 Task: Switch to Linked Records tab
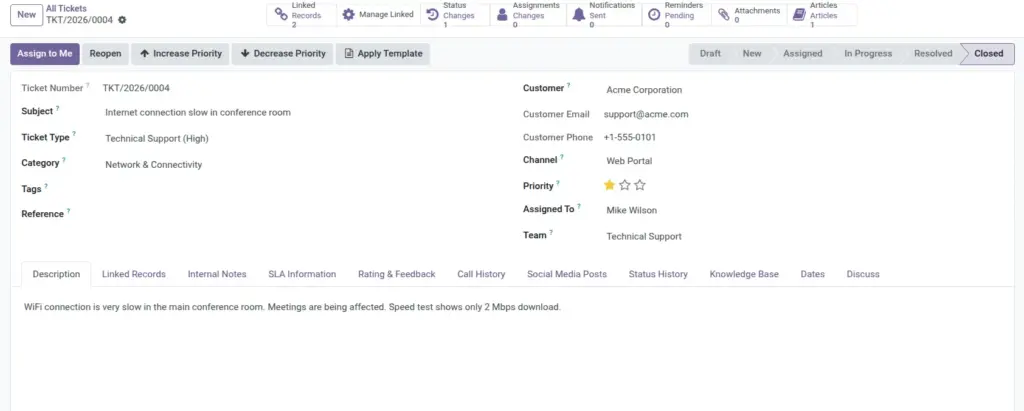(134, 274)
